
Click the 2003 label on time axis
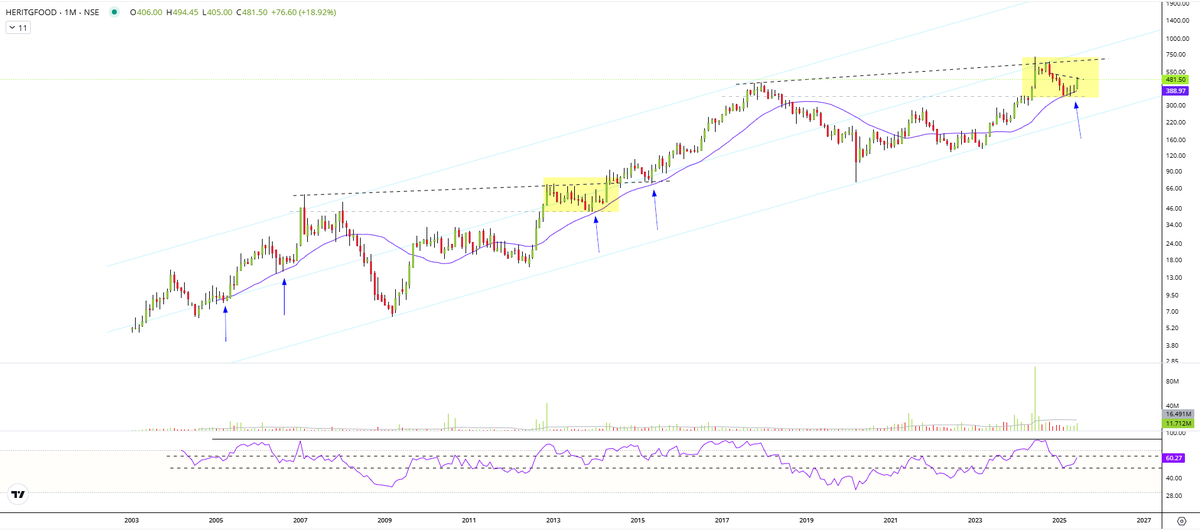pyautogui.click(x=131, y=521)
